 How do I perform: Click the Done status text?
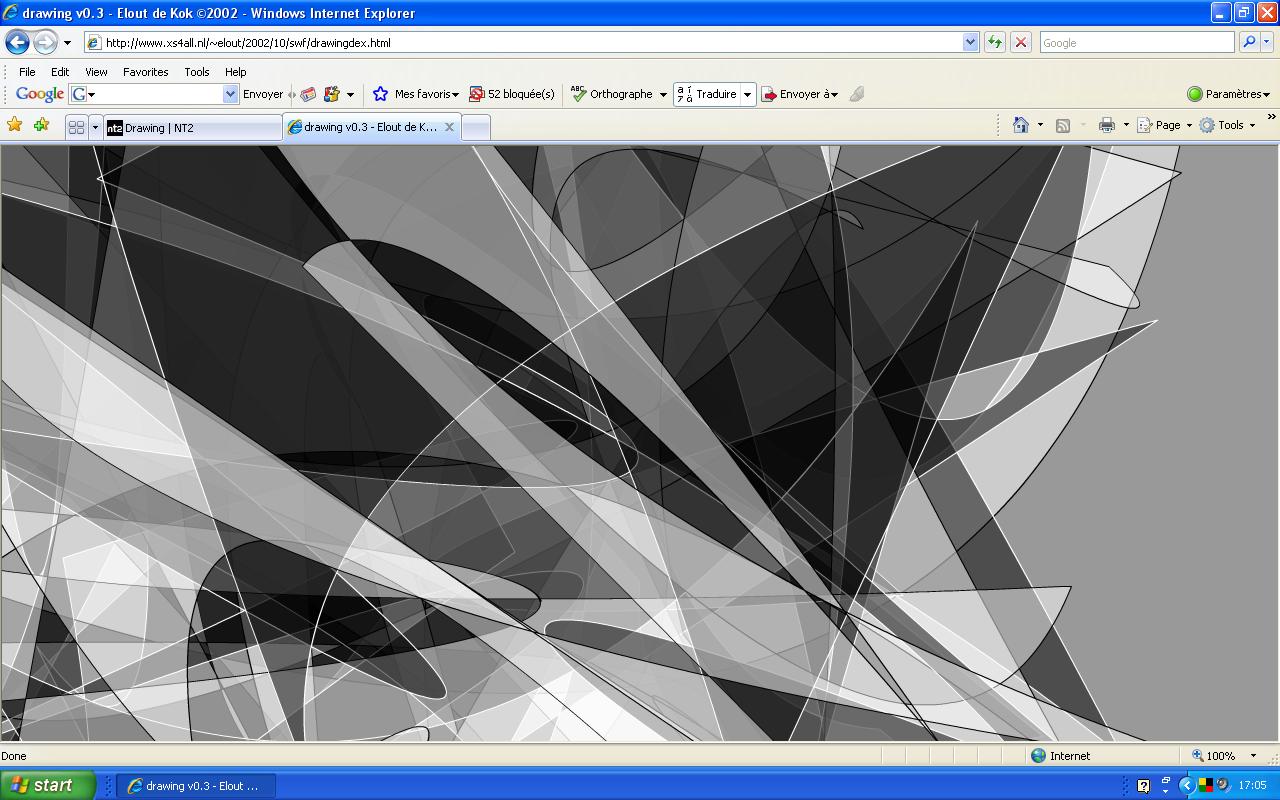point(14,756)
